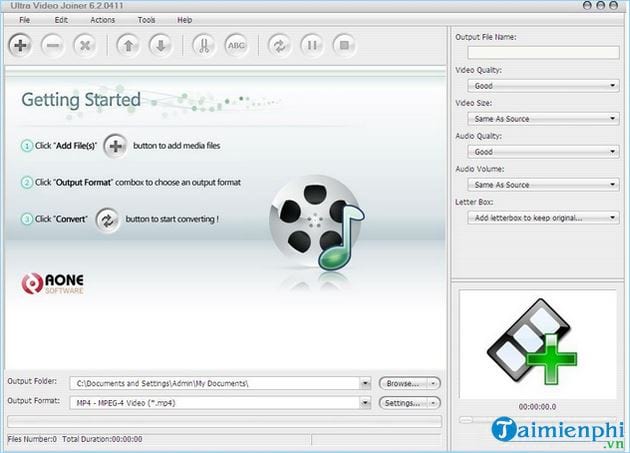This screenshot has width=630, height=453.
Task: Click the Aone Software logo
Action: pos(53,283)
